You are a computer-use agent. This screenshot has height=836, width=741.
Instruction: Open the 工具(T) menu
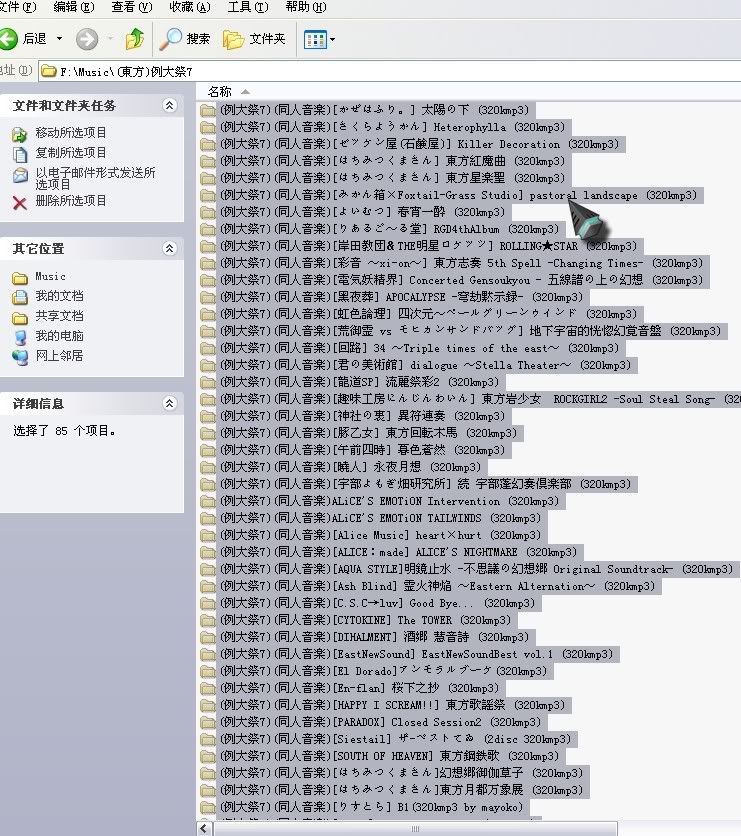247,7
